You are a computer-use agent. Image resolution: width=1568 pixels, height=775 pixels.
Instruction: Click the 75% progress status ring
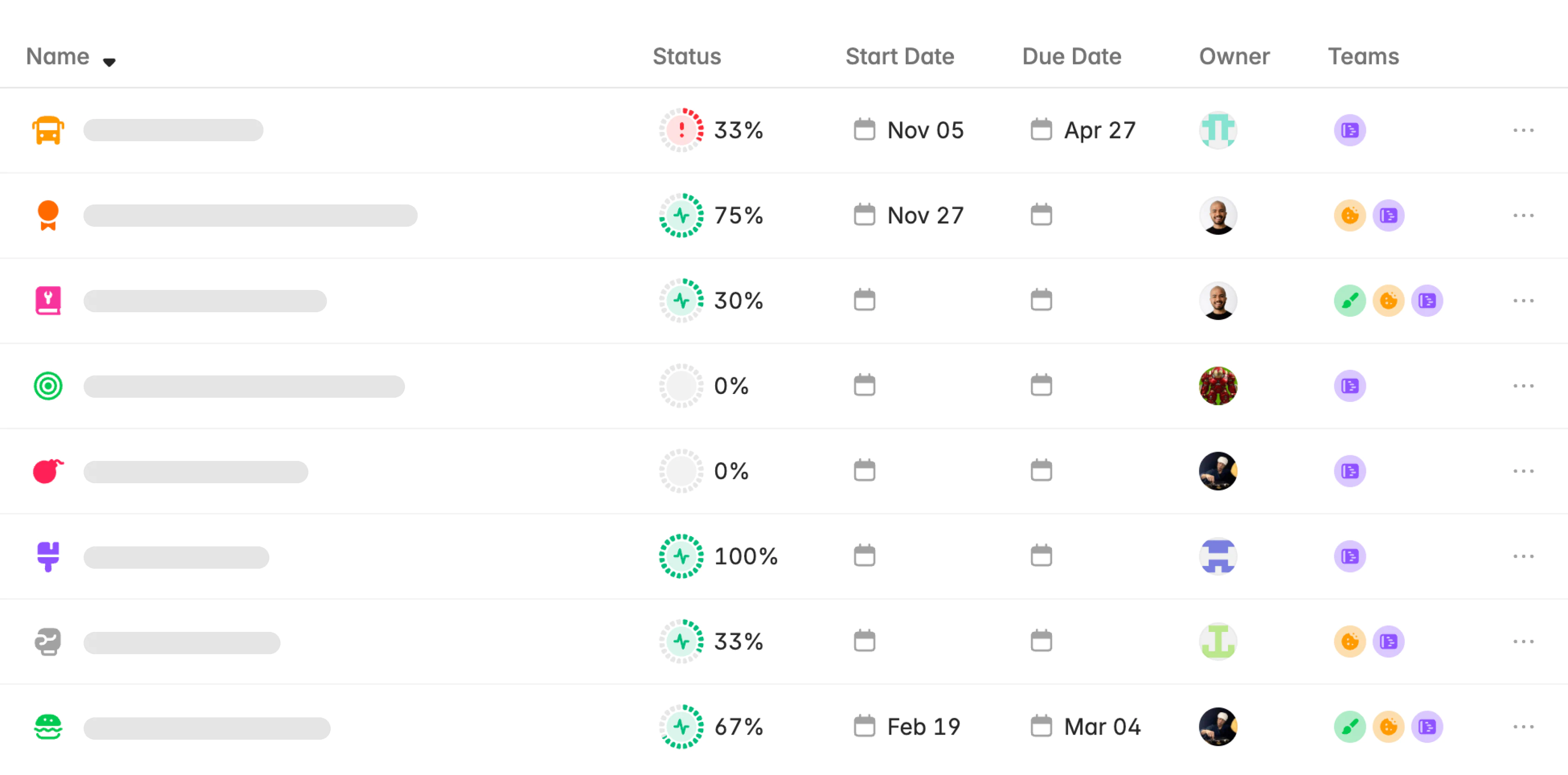[681, 215]
